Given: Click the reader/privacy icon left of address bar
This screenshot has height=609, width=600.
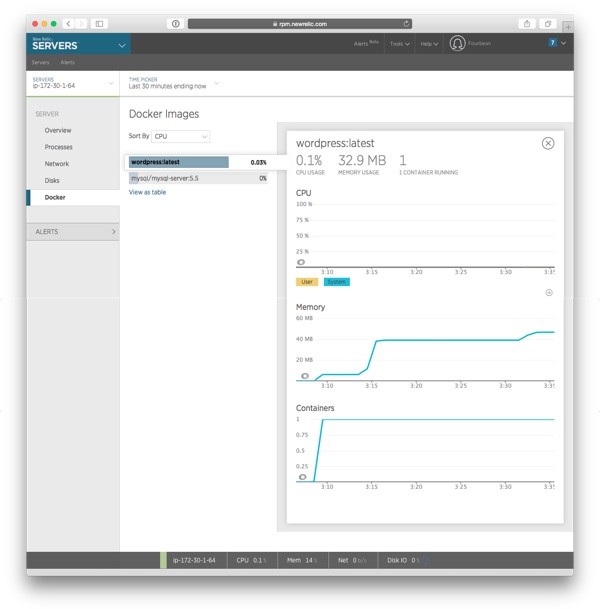Looking at the screenshot, I should coord(176,24).
